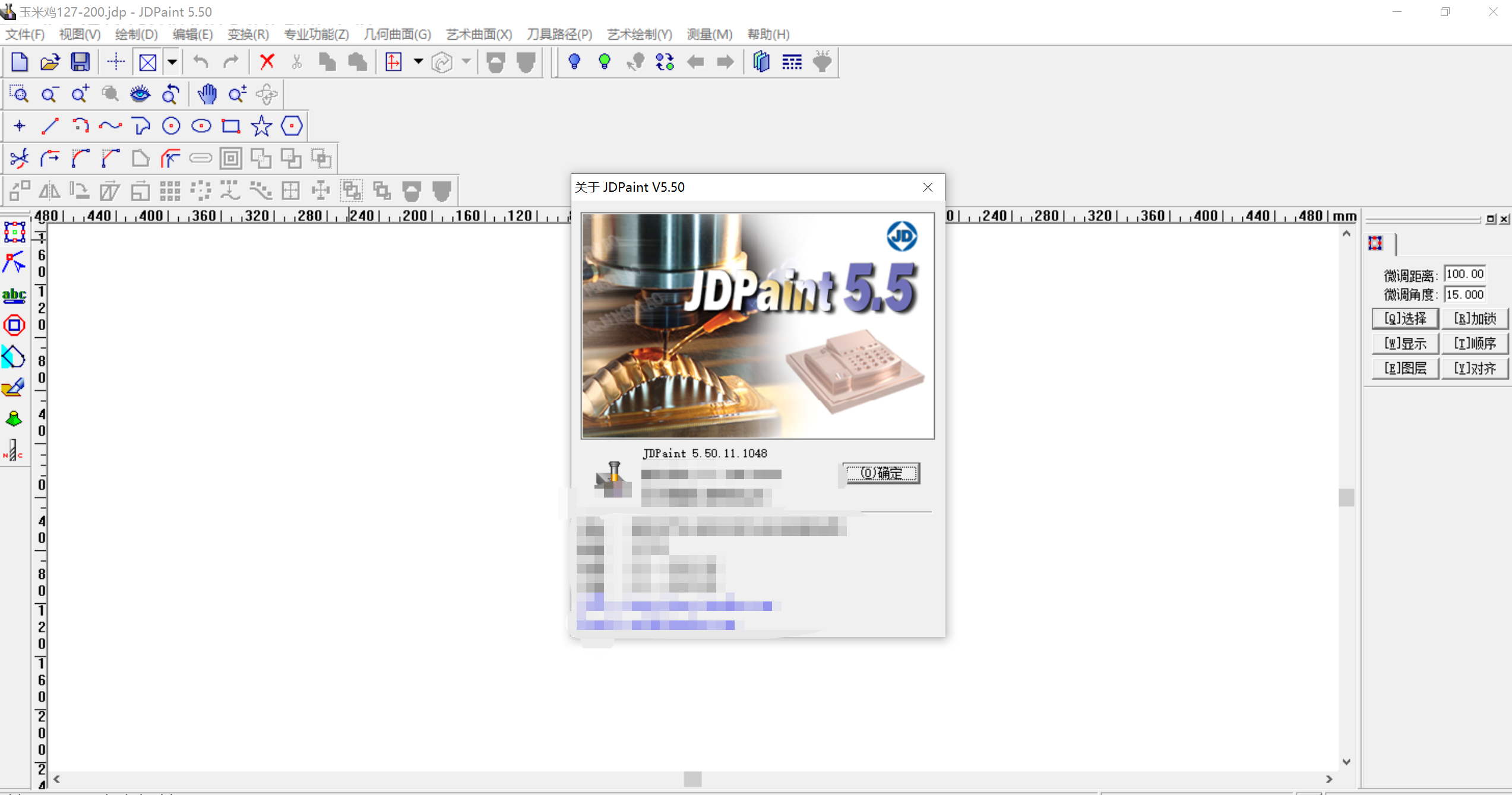This screenshot has height=795, width=1512.
Task: Click the (O)确定 button in dialog
Action: click(x=881, y=473)
